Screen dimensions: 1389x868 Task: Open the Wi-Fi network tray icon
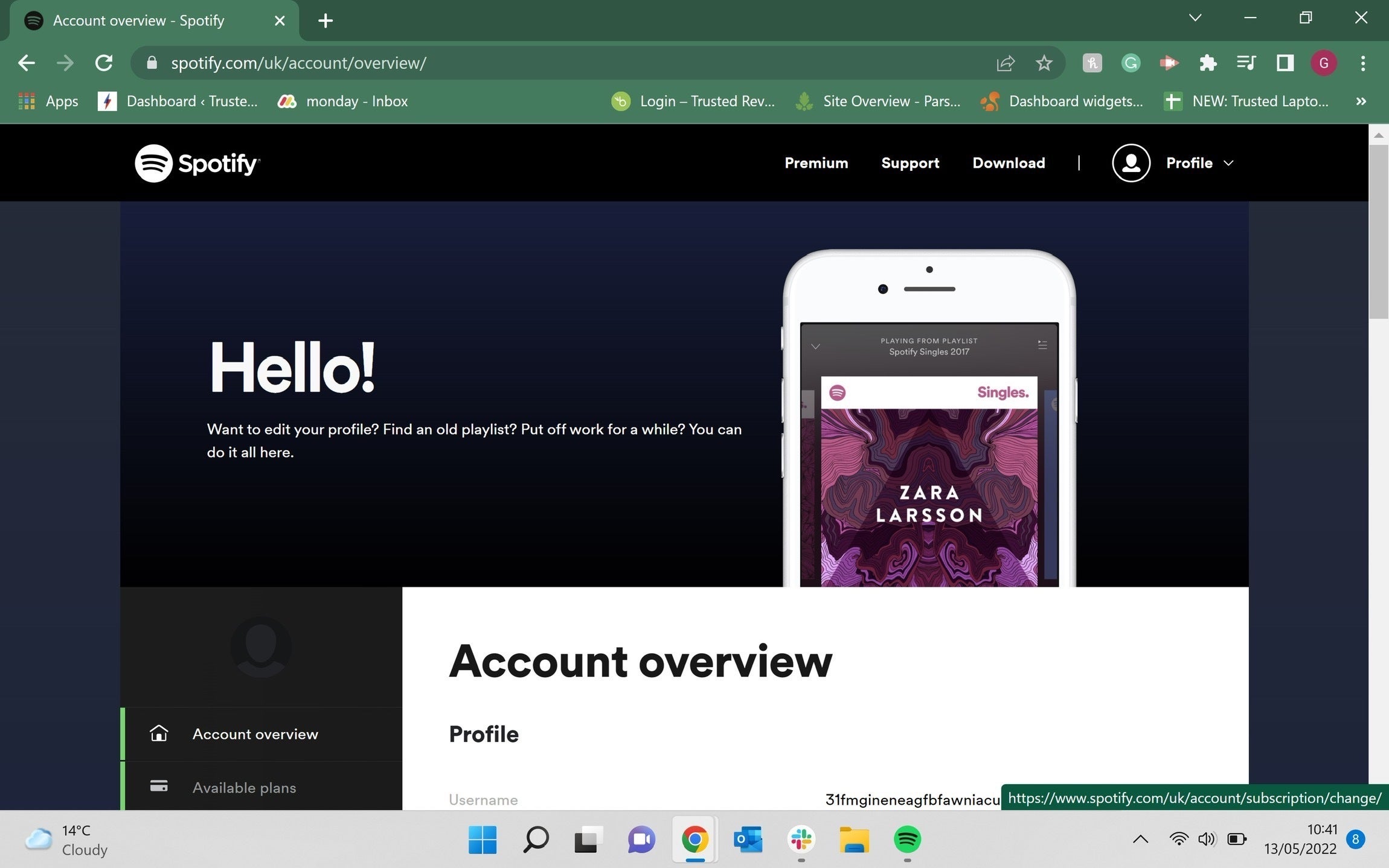1178,839
